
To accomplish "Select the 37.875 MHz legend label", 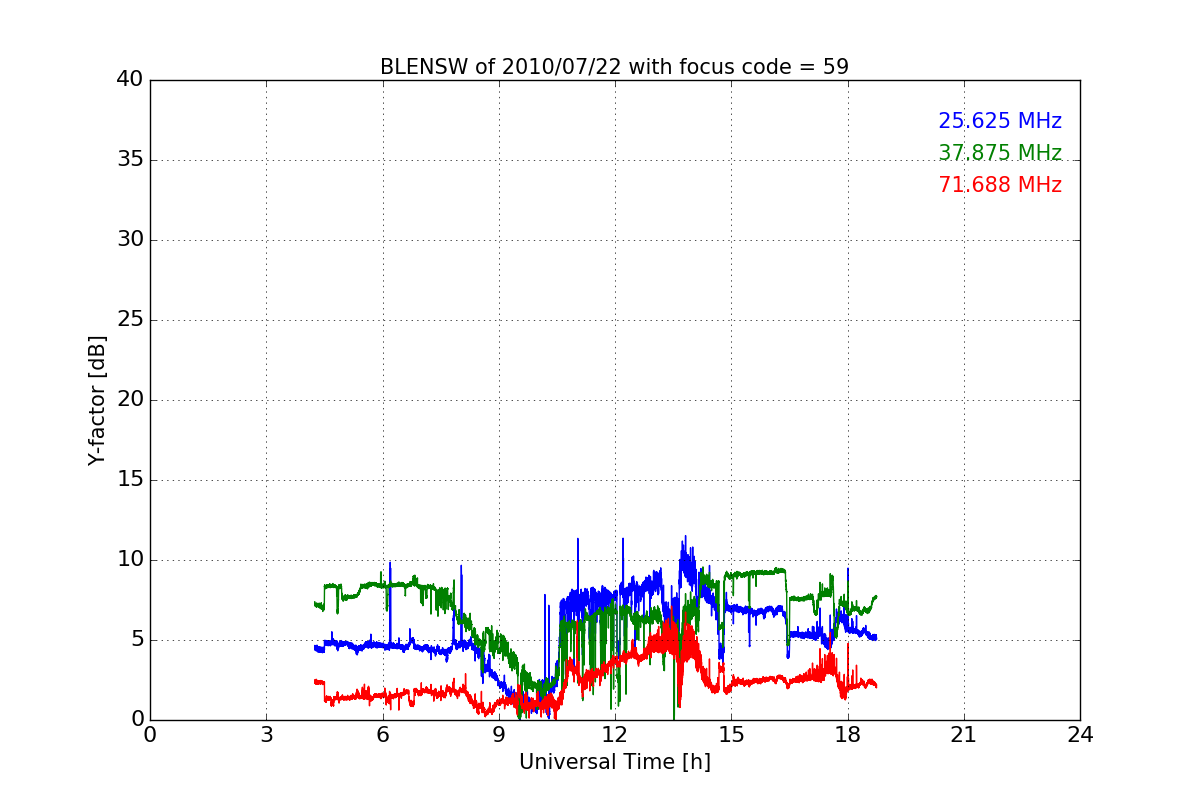I will tap(1000, 153).
